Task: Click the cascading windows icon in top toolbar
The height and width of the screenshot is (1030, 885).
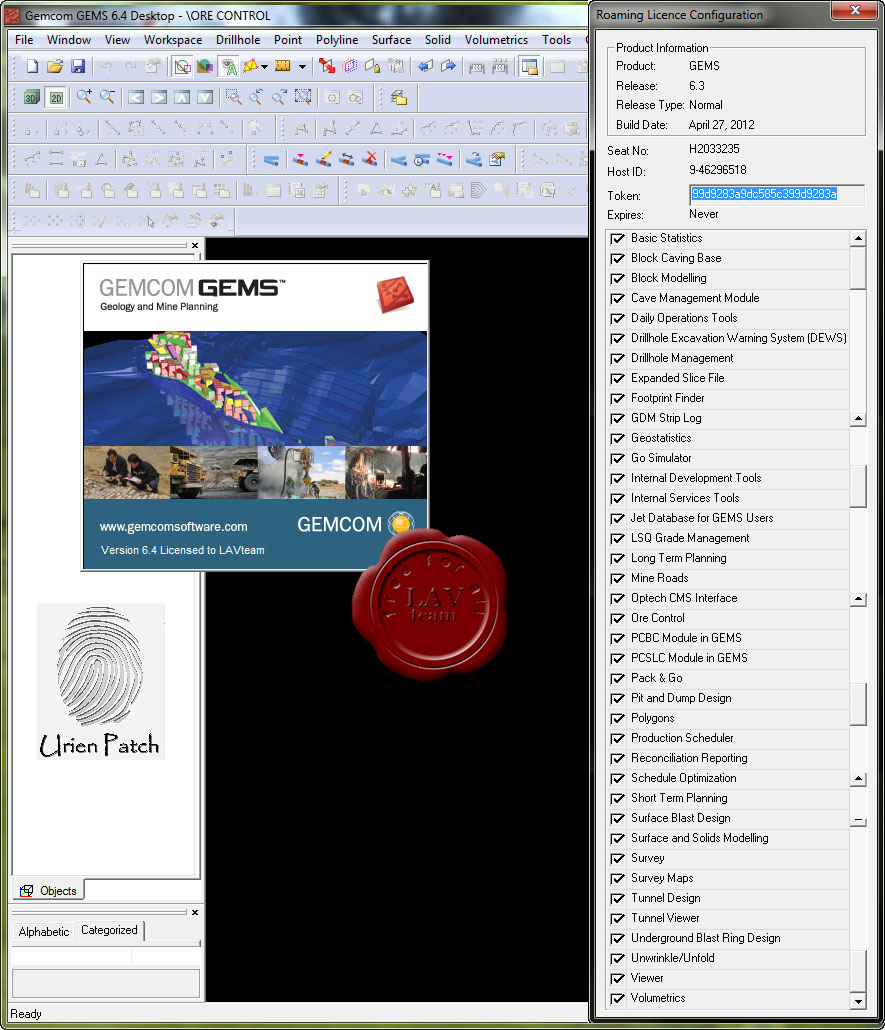Action: tap(529, 66)
